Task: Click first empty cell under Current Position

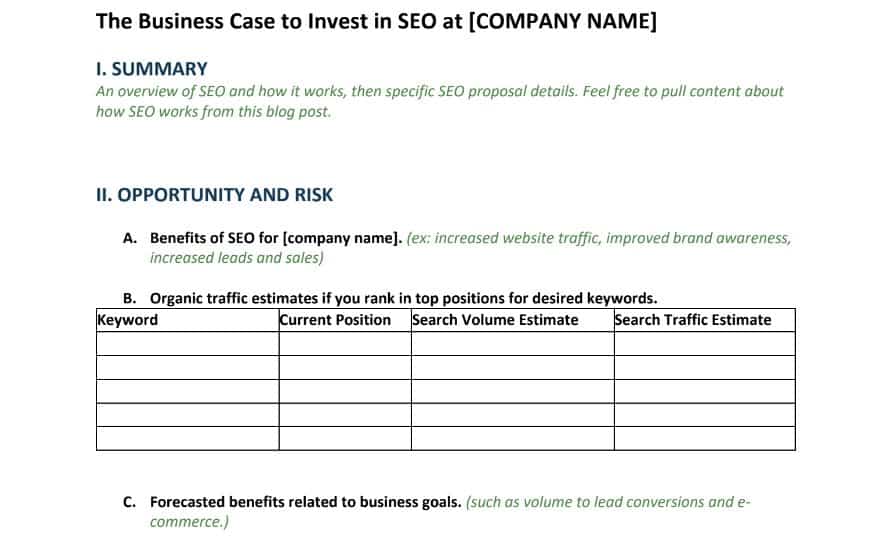Action: tap(345, 344)
